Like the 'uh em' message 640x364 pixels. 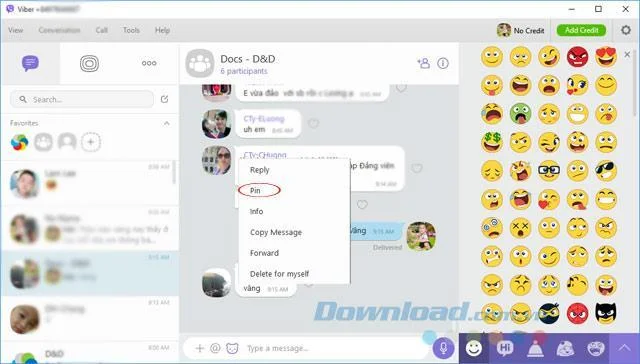pos(313,123)
